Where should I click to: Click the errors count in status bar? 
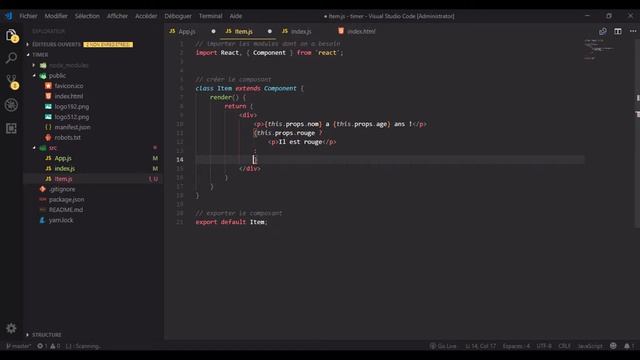pos(42,346)
